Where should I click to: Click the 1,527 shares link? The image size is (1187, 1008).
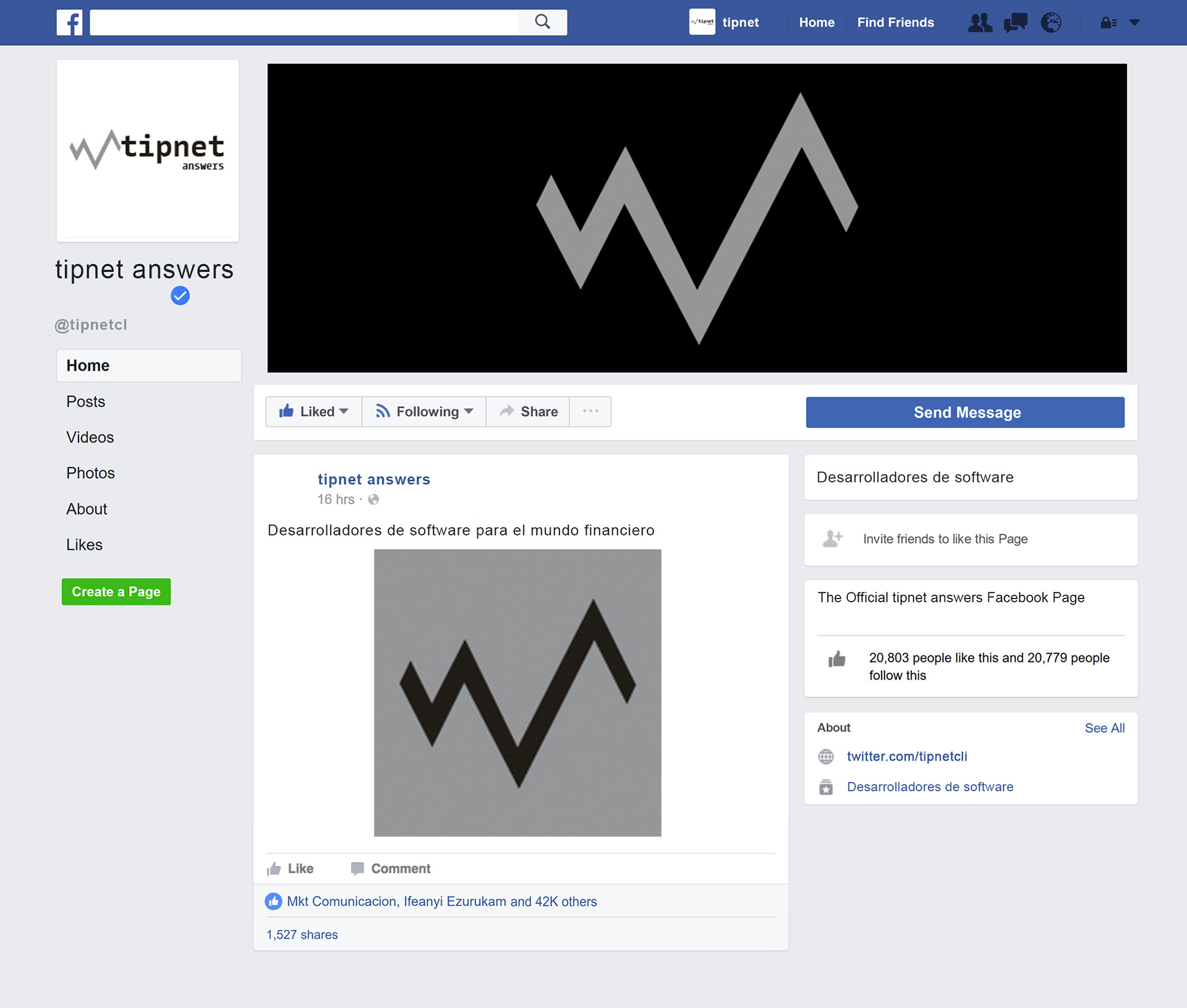(x=302, y=935)
